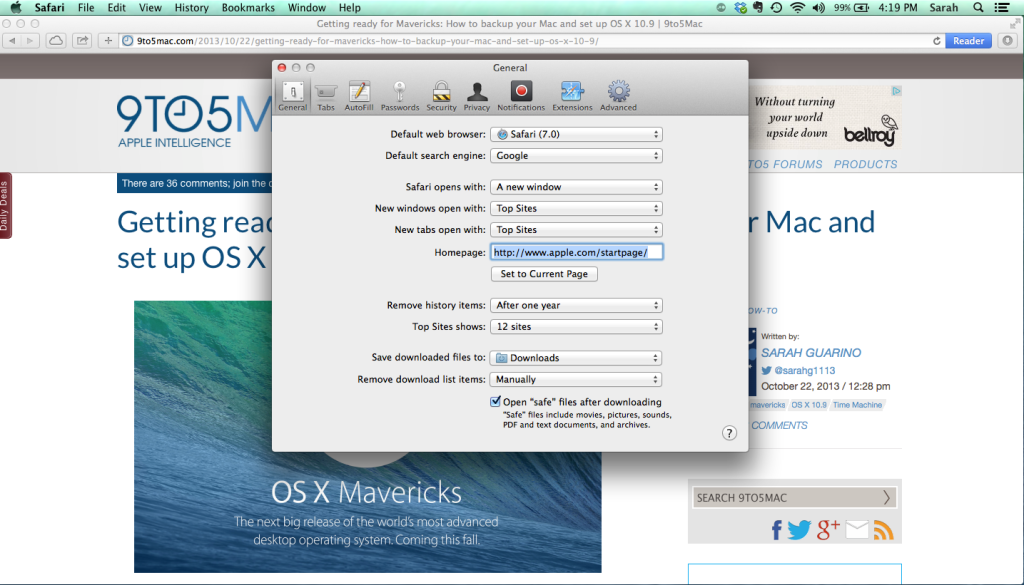Expand Remove history items dropdown
The width and height of the screenshot is (1024, 585).
click(576, 305)
